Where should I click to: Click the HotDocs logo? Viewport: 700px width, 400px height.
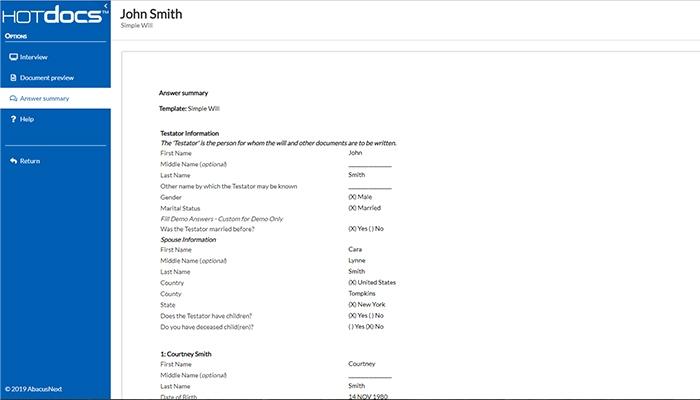pos(55,15)
